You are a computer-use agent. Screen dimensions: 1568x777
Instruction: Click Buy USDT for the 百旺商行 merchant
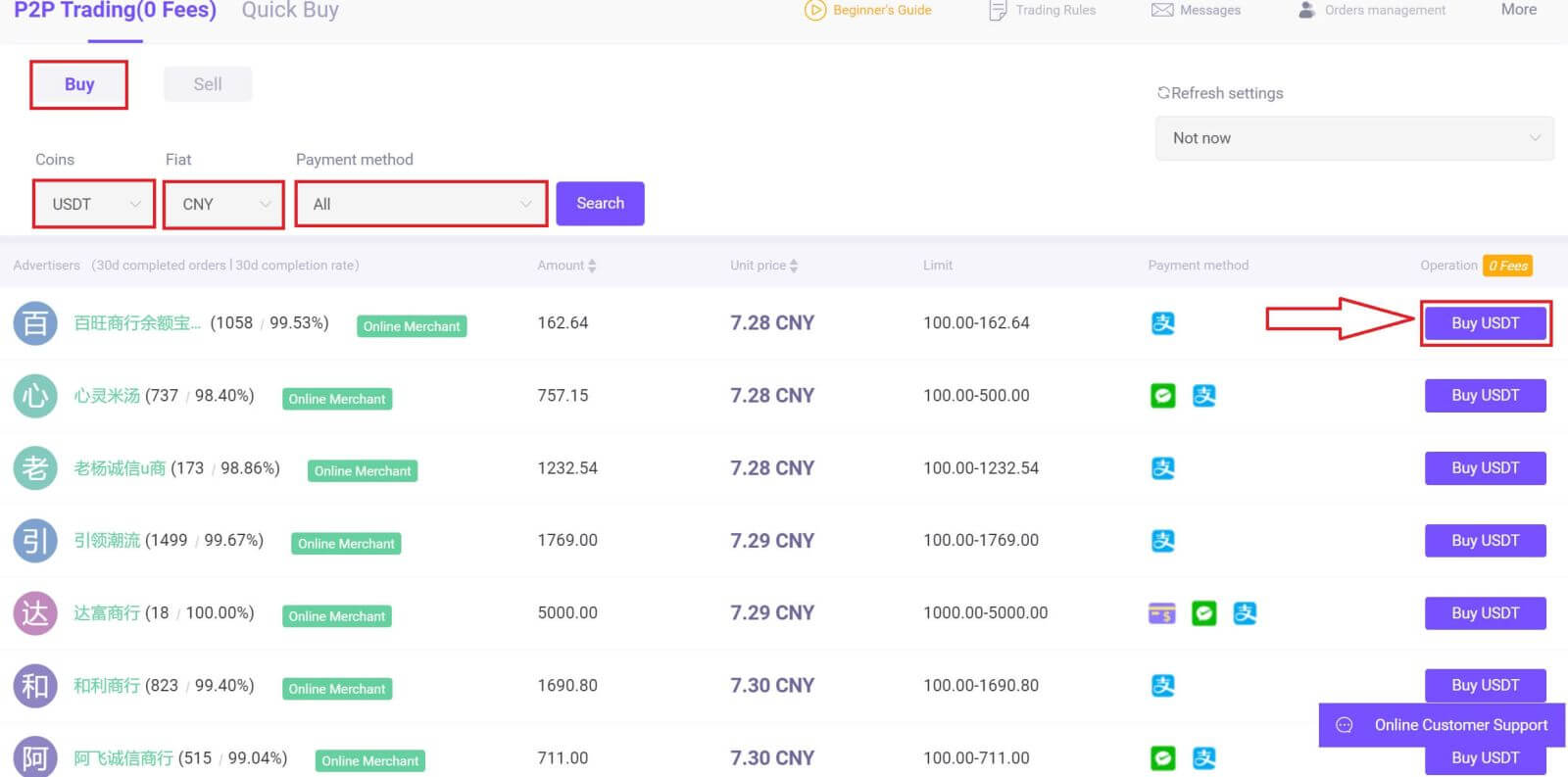point(1486,323)
